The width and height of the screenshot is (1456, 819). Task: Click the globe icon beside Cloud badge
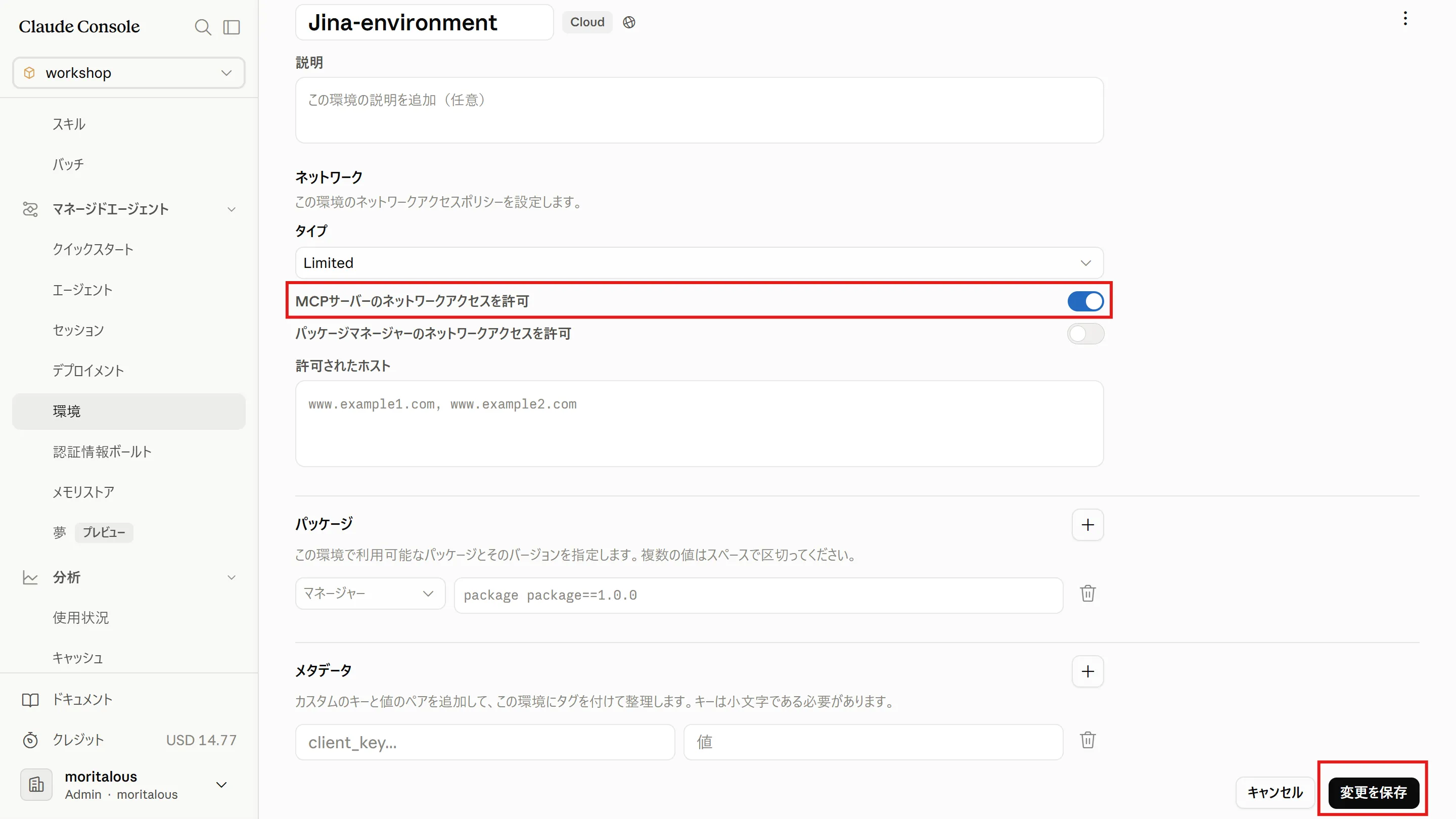tap(629, 22)
